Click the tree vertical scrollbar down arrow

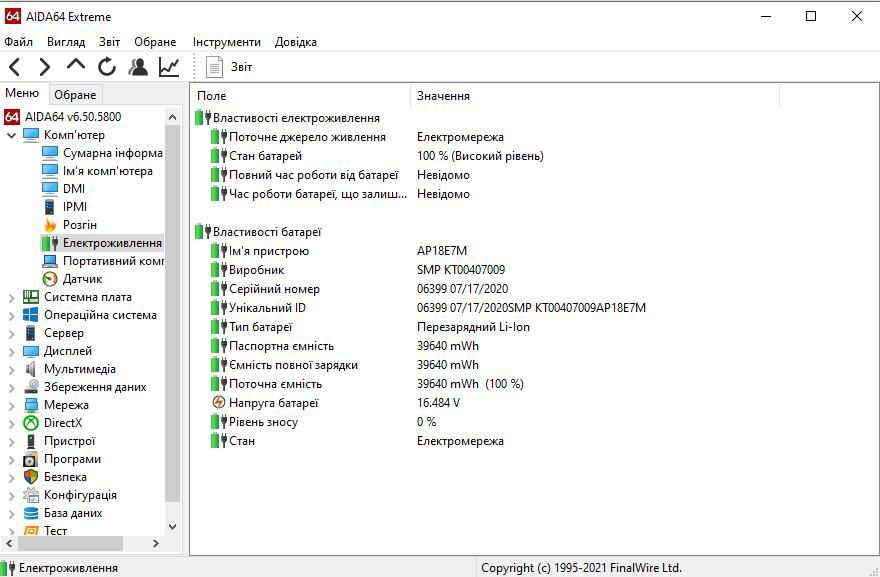[172, 526]
